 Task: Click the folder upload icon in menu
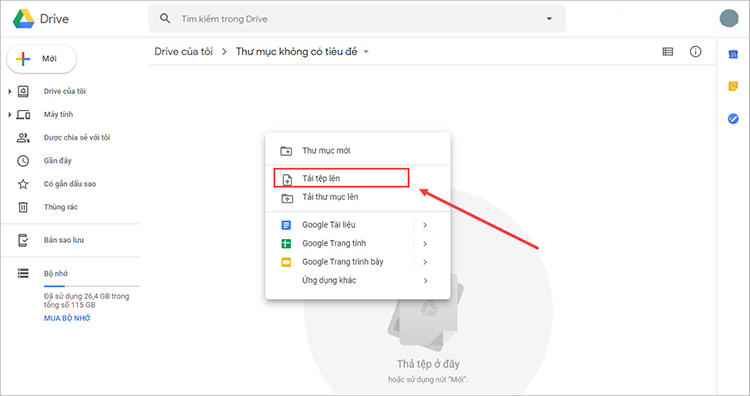click(287, 198)
